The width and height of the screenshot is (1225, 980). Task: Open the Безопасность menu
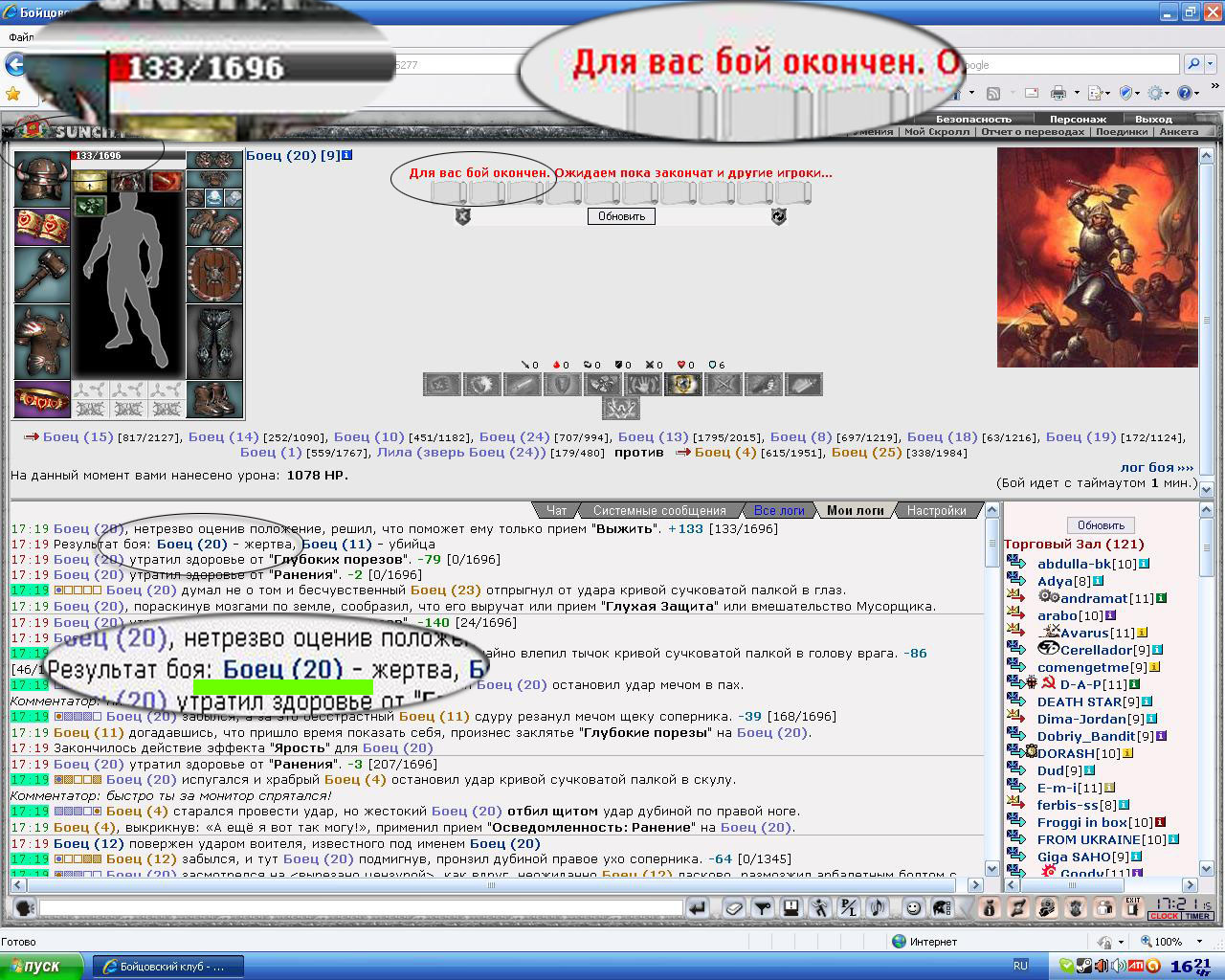(x=973, y=120)
